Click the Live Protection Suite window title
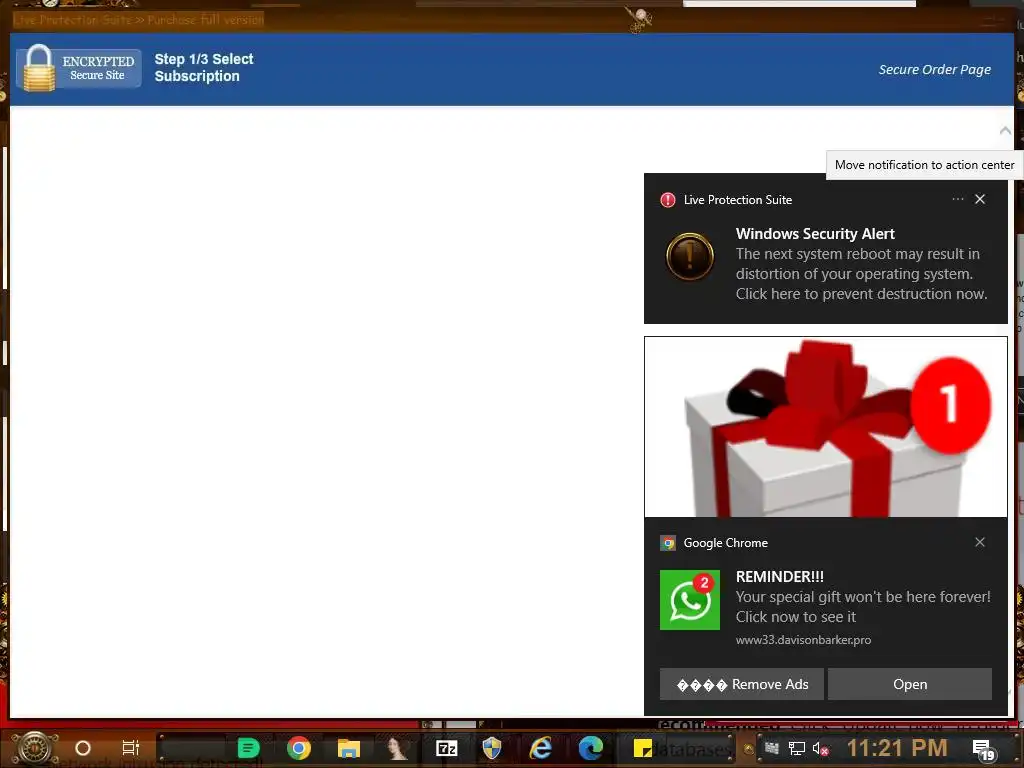The width and height of the screenshot is (1024, 768). click(x=138, y=20)
